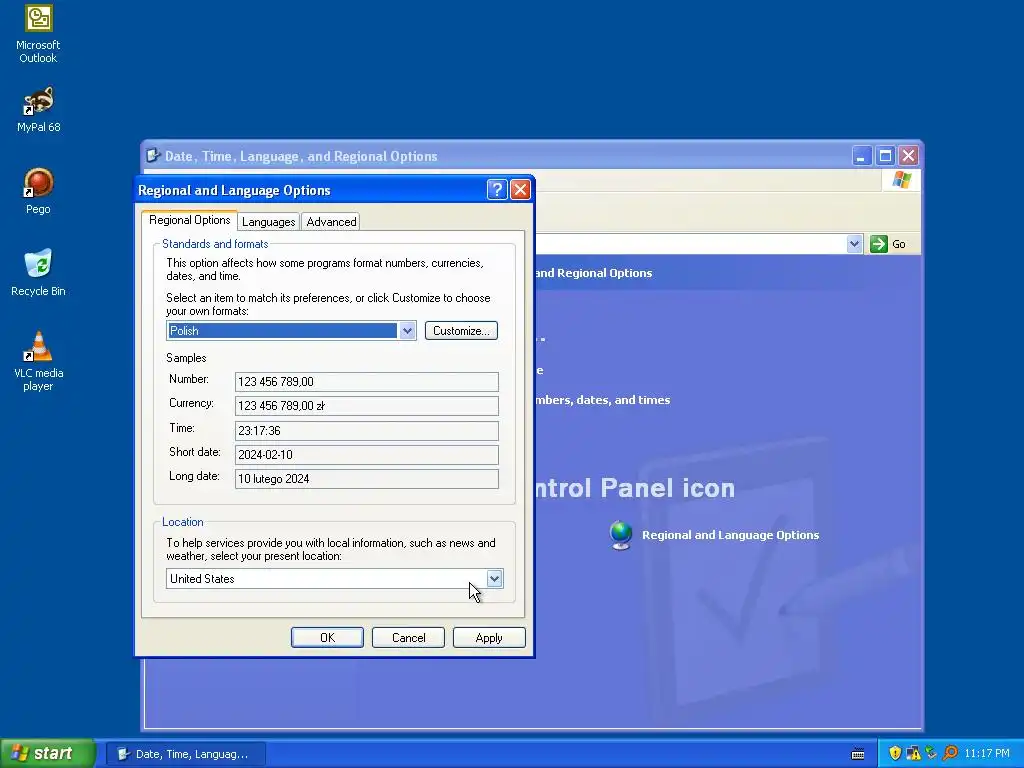Screen dimensions: 1024x768
Task: Expand the United States location dropdown arrow
Action: pos(494,579)
